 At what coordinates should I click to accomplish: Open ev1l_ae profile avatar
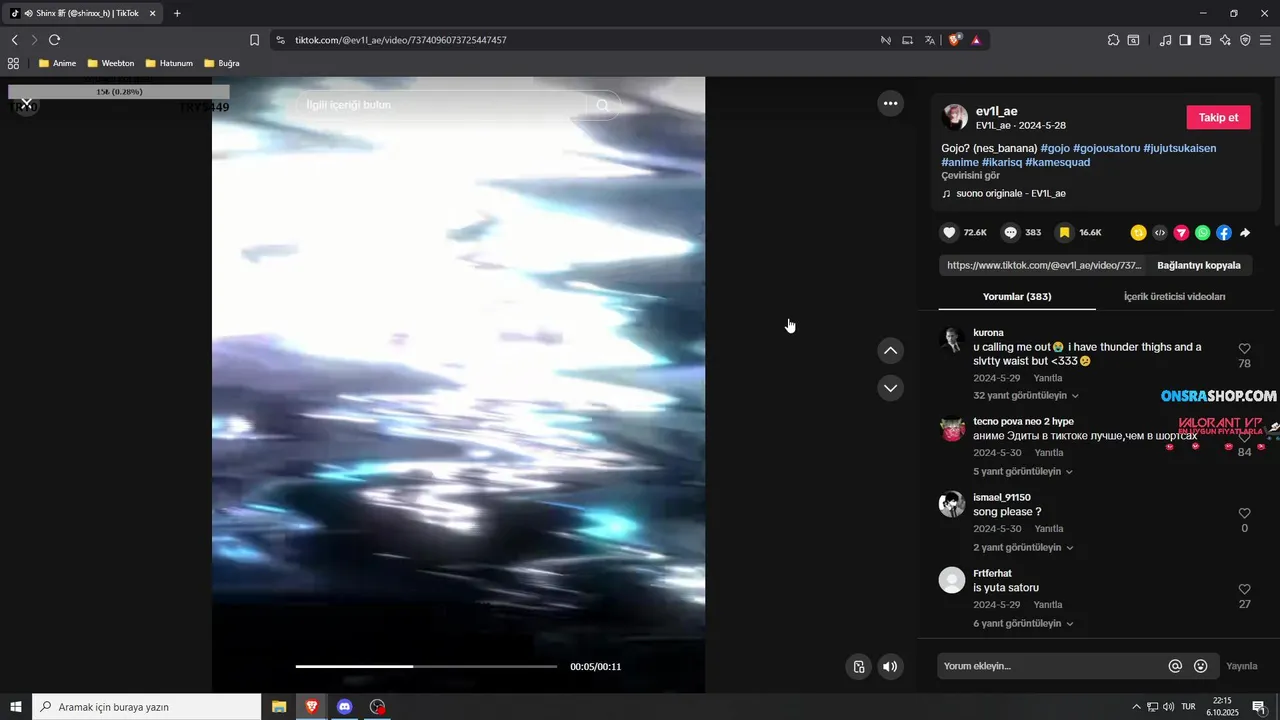(x=954, y=117)
